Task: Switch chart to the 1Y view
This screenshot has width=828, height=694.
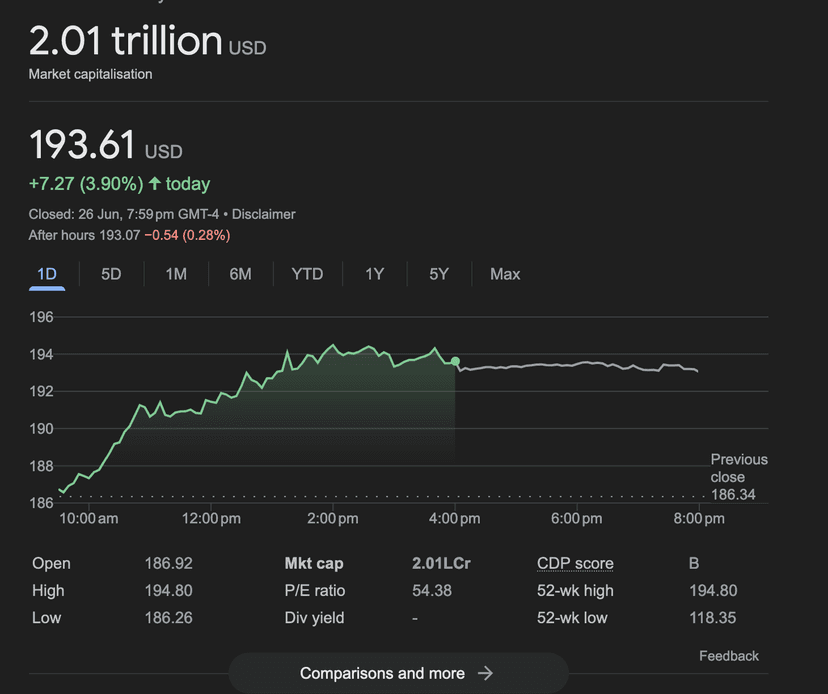Action: tap(374, 274)
